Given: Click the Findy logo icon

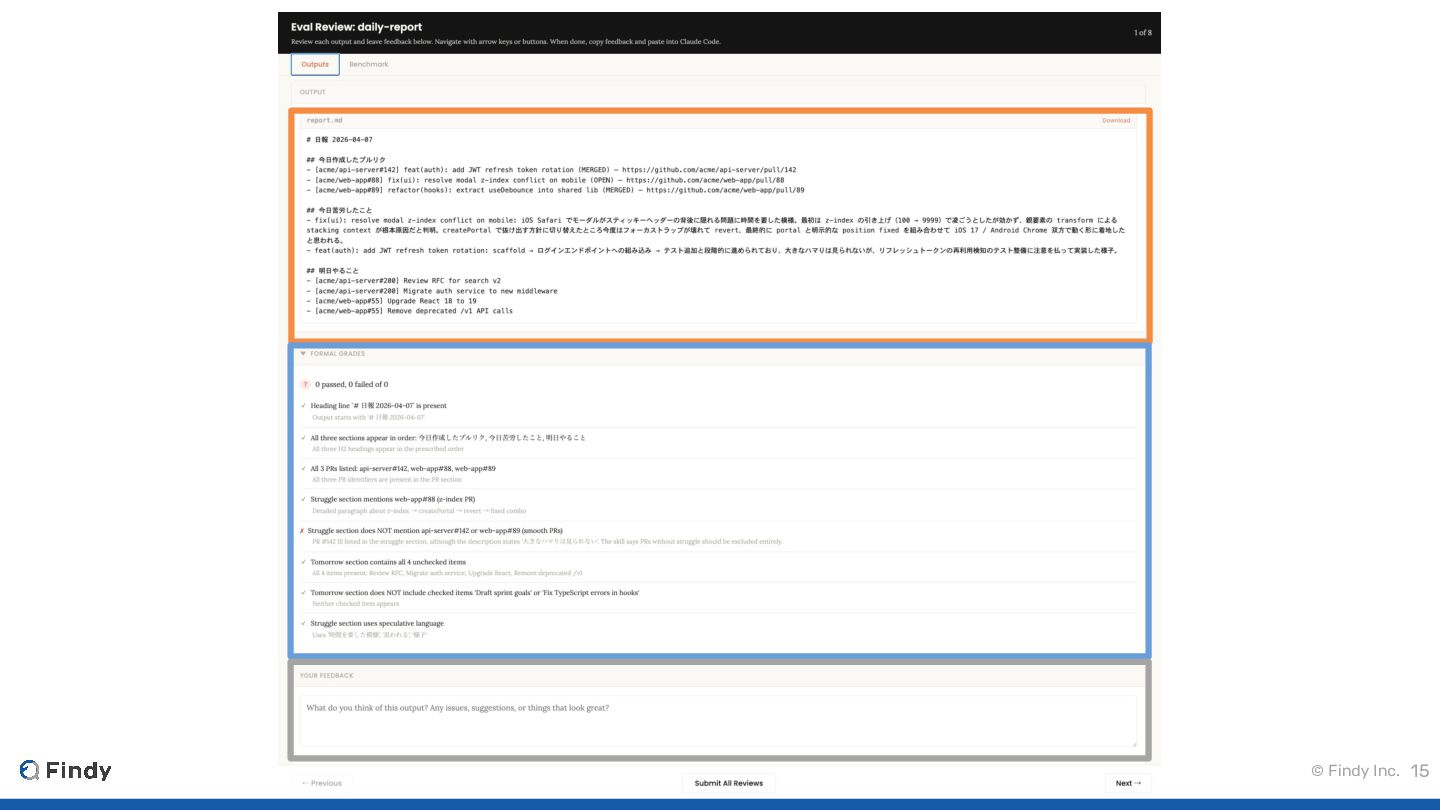Looking at the screenshot, I should point(30,770).
